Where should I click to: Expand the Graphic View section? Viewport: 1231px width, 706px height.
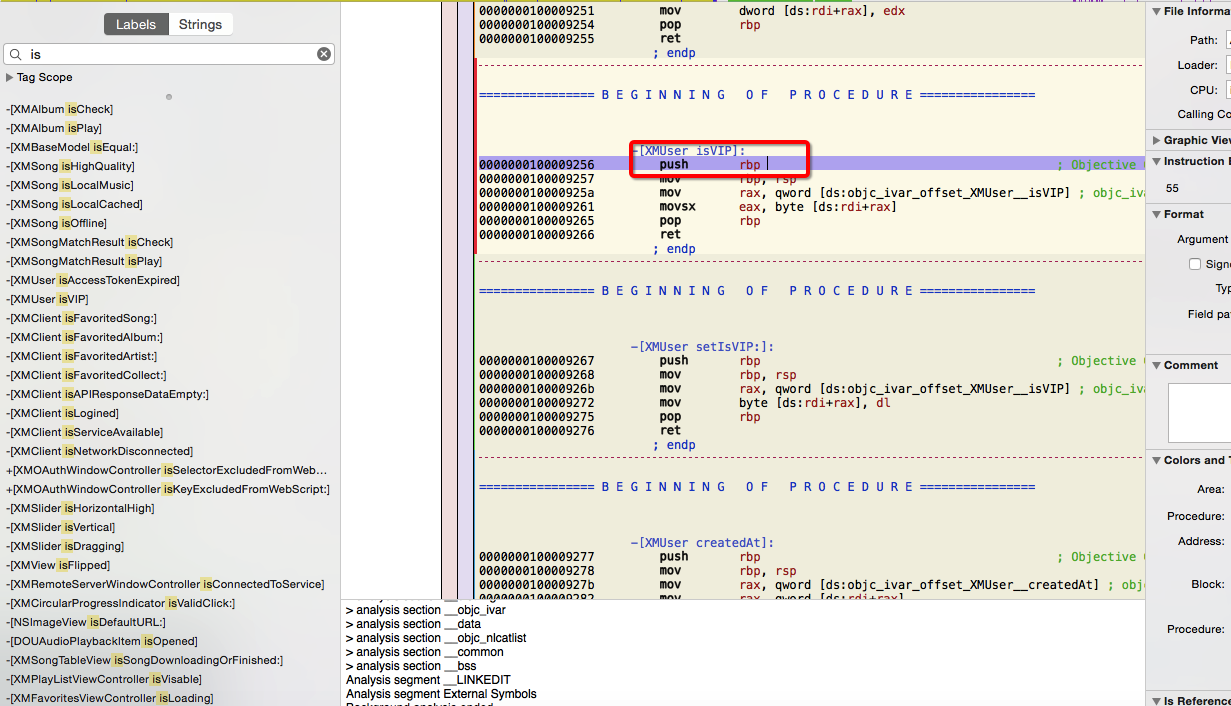[1156, 140]
